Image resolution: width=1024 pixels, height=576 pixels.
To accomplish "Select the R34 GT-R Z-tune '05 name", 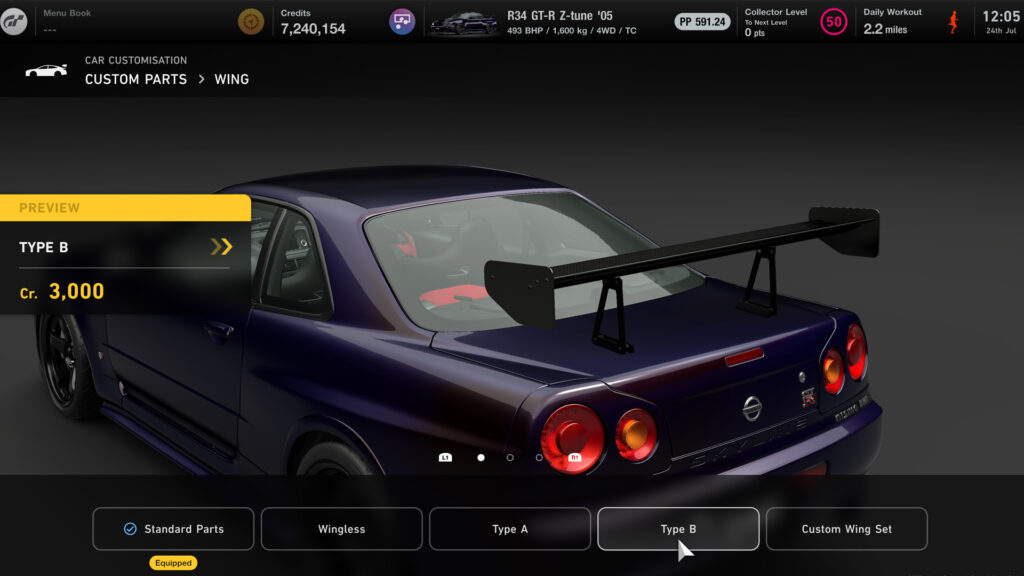I will [560, 16].
